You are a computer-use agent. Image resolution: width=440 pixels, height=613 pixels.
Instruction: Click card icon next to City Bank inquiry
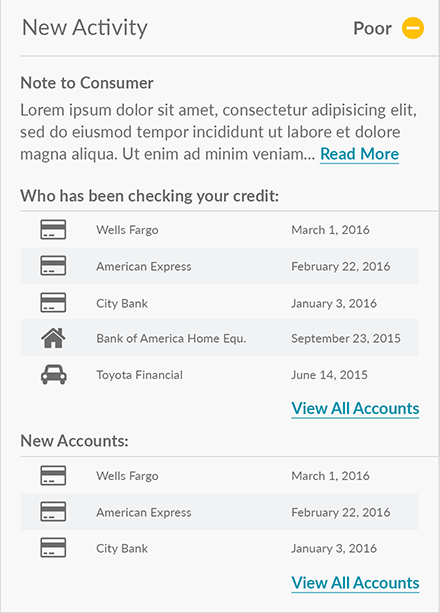click(x=53, y=303)
